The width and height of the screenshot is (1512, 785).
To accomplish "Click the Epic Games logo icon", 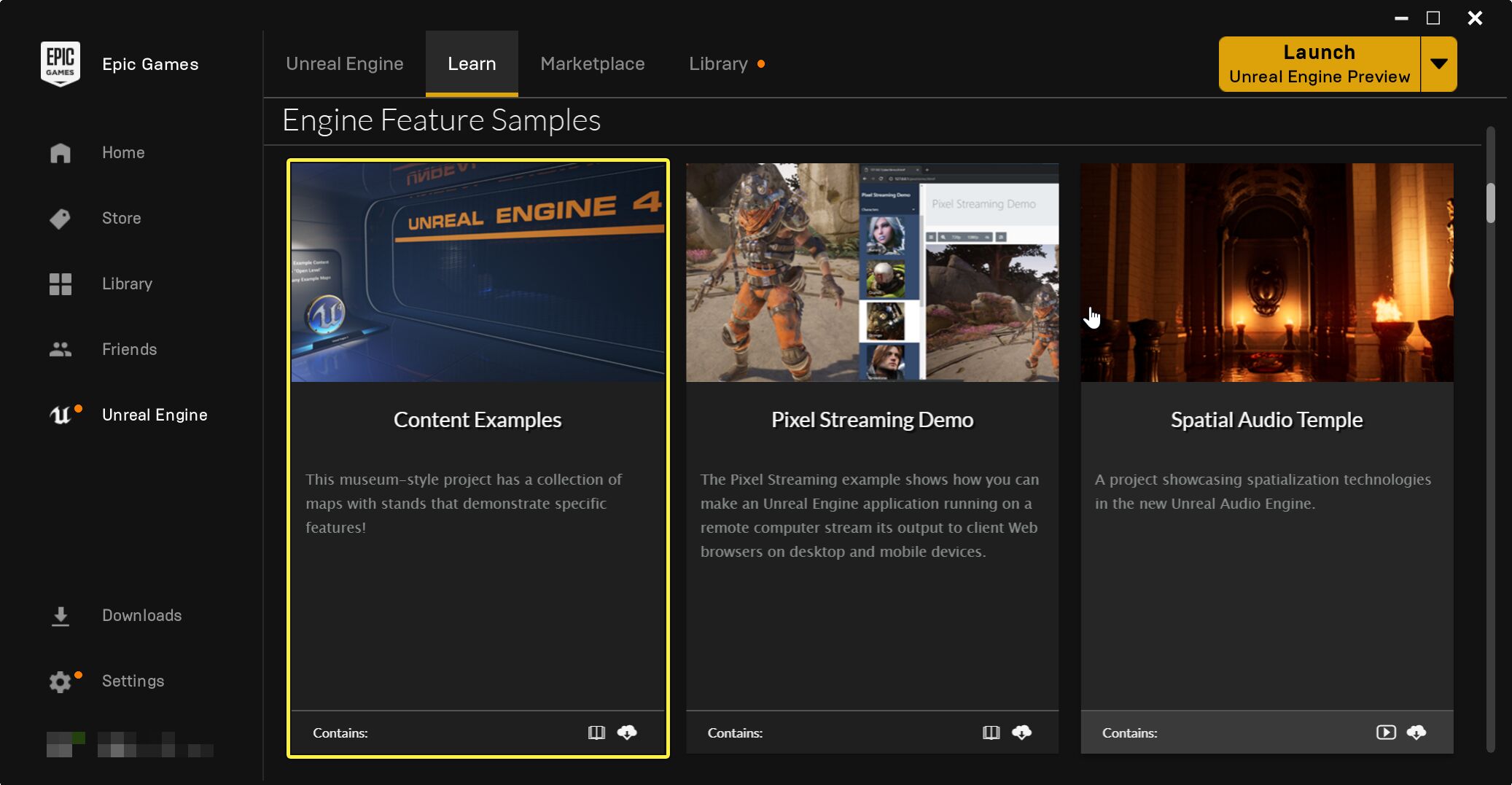I will pyautogui.click(x=60, y=64).
